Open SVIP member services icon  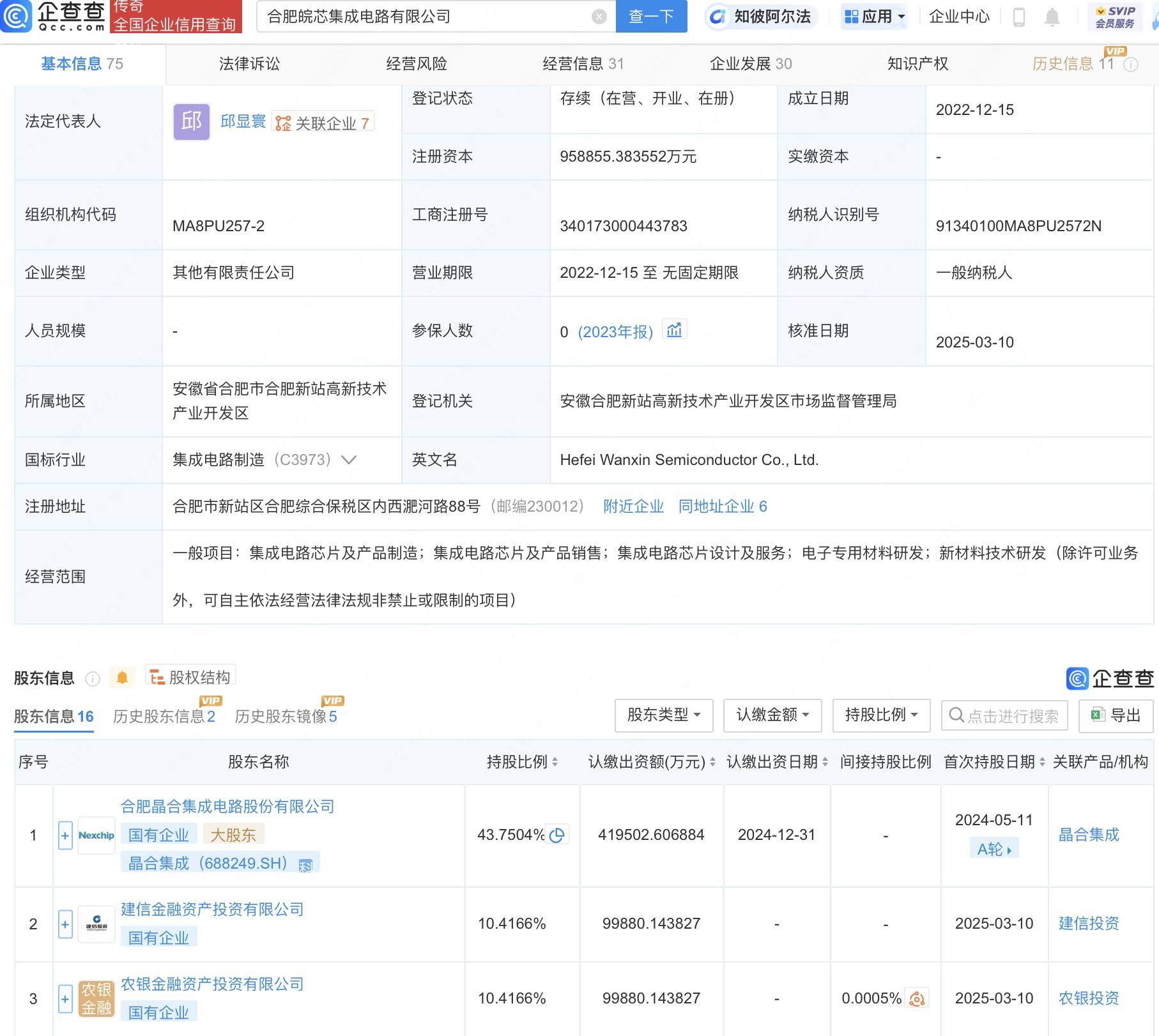(x=1115, y=17)
